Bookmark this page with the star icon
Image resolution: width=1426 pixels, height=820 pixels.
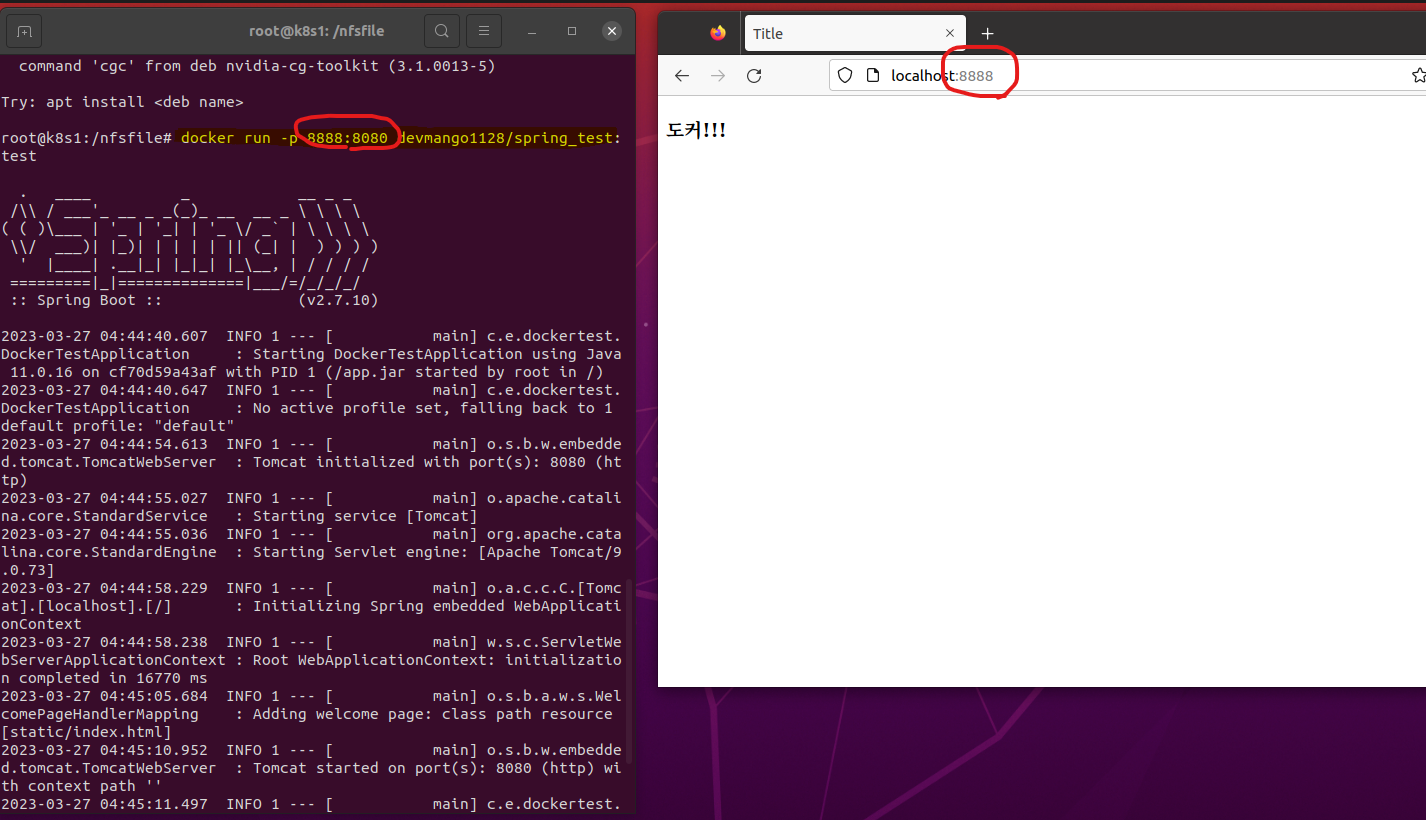click(x=1418, y=75)
